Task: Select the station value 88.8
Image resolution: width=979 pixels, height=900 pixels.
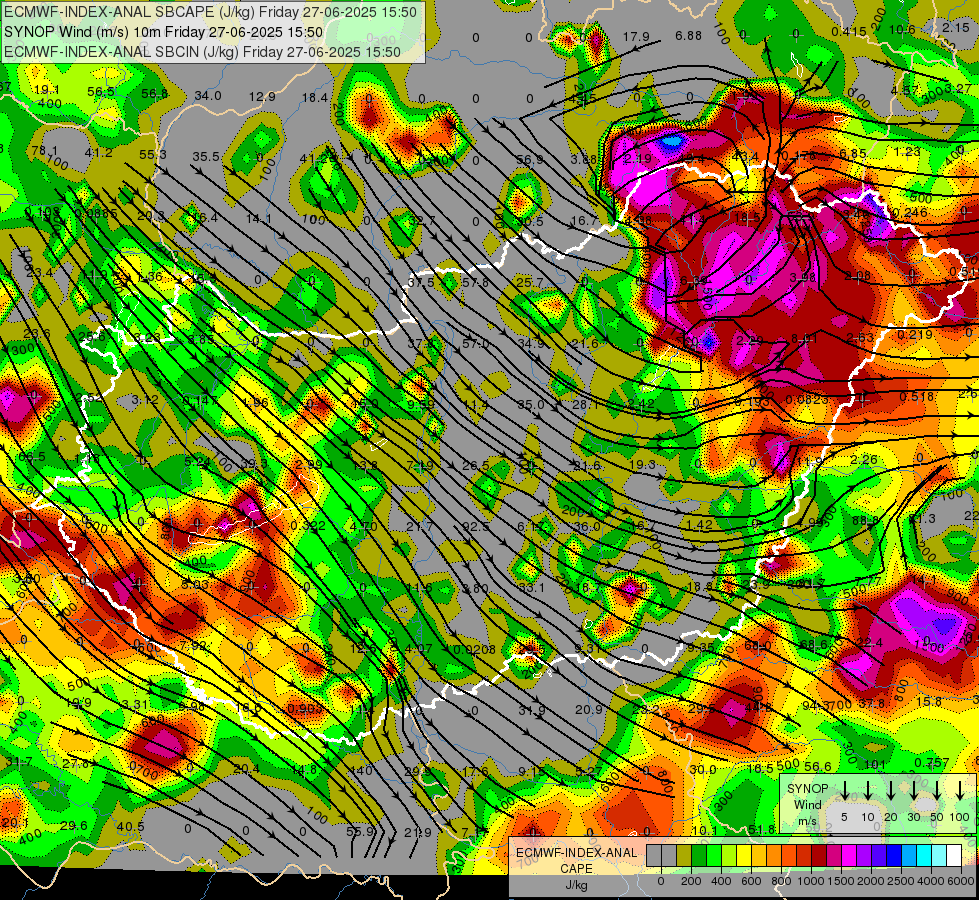Action: (x=865, y=520)
